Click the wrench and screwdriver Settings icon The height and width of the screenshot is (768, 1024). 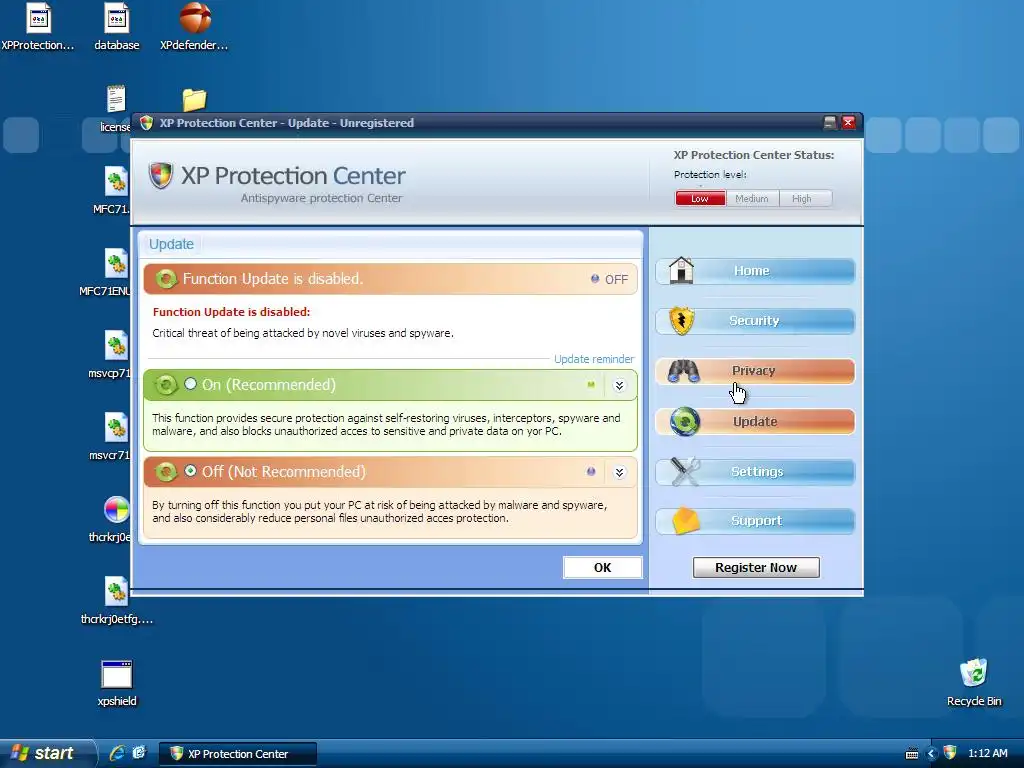point(684,471)
